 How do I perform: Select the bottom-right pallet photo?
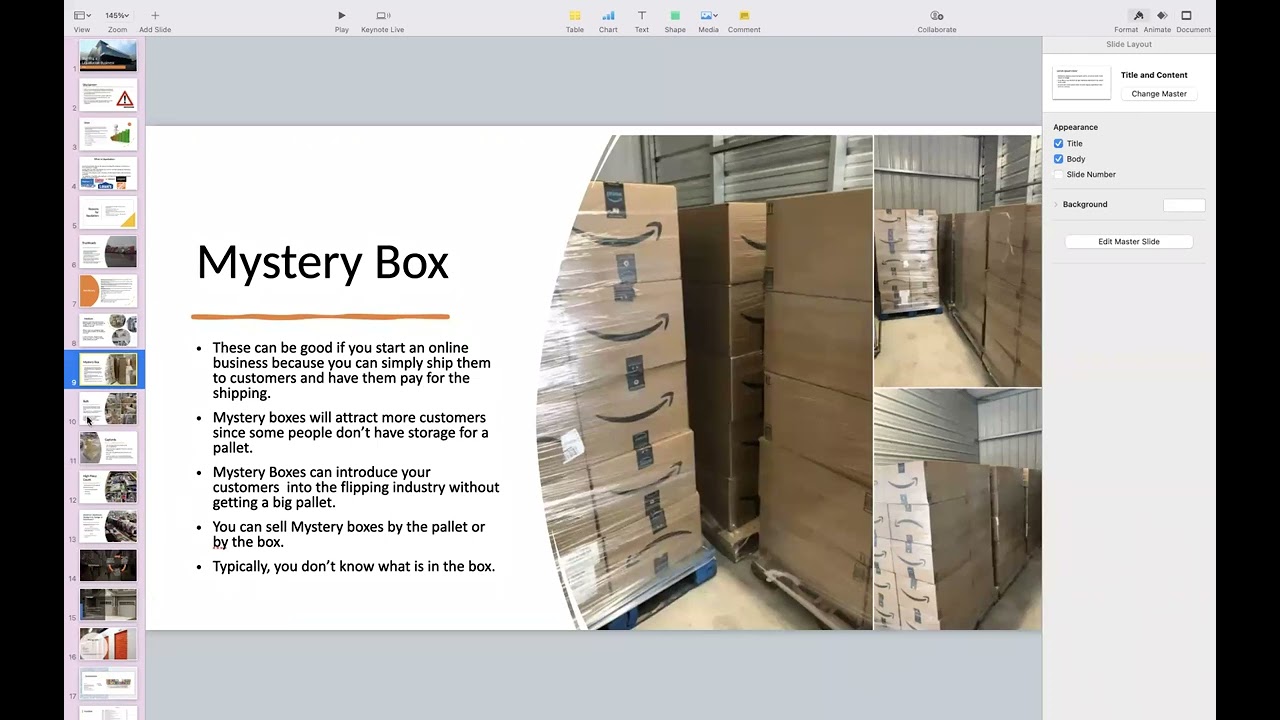[x=958, y=510]
